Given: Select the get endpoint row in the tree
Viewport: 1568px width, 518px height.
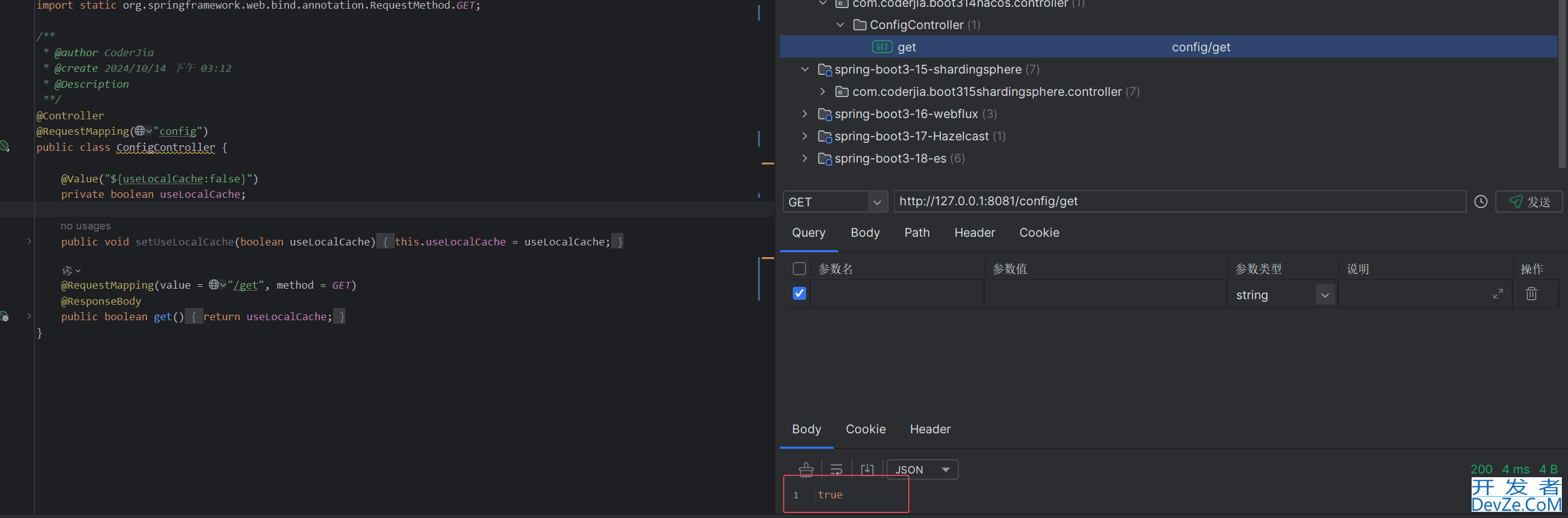Looking at the screenshot, I should (1168, 47).
